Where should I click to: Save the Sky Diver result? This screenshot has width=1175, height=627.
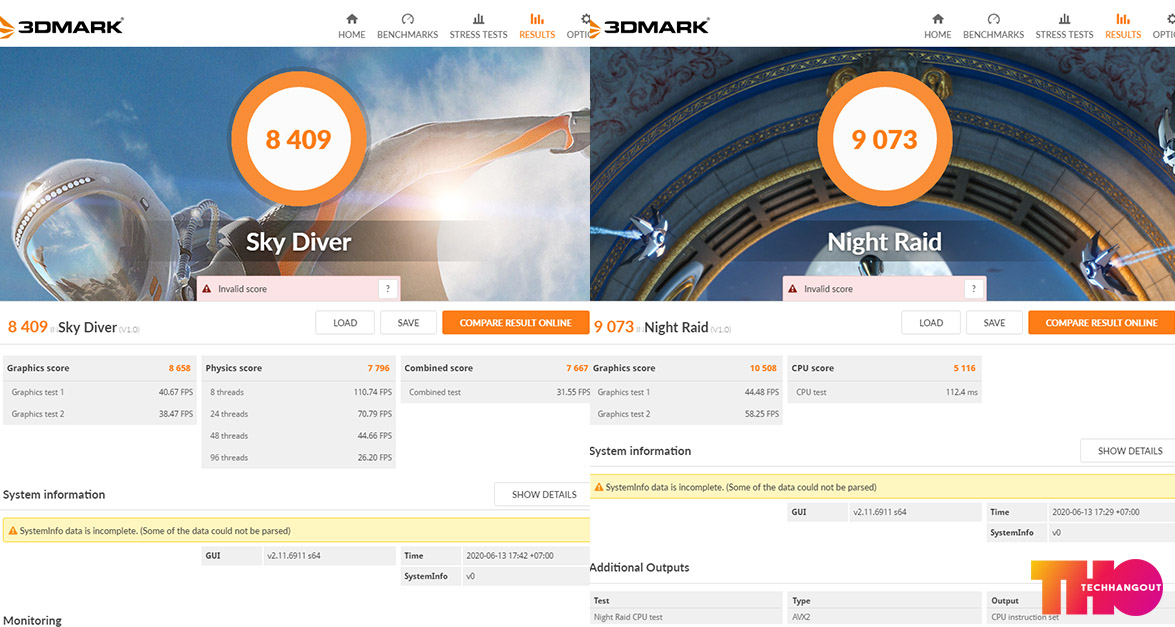coord(408,323)
